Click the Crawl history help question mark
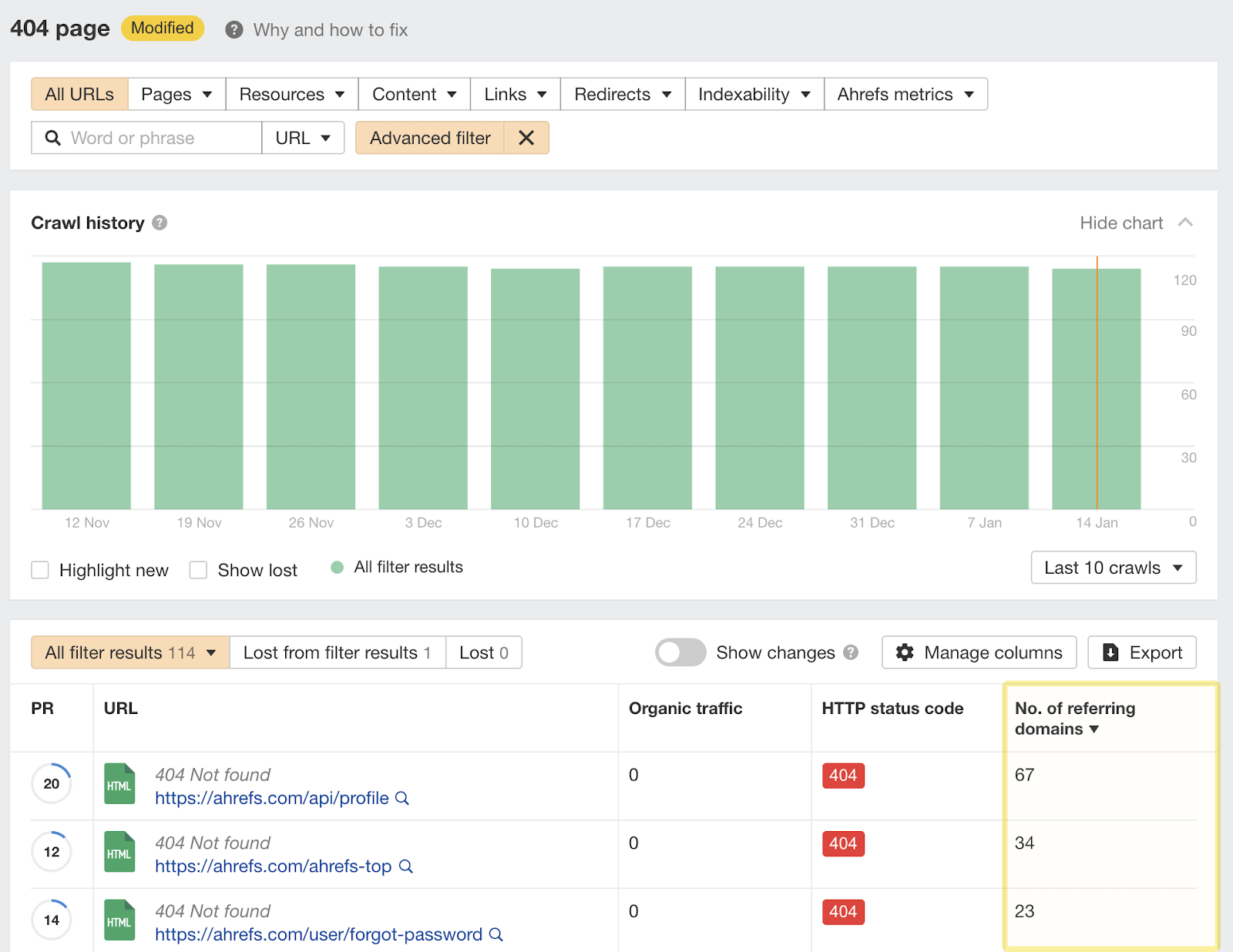This screenshot has width=1233, height=952. point(160,223)
